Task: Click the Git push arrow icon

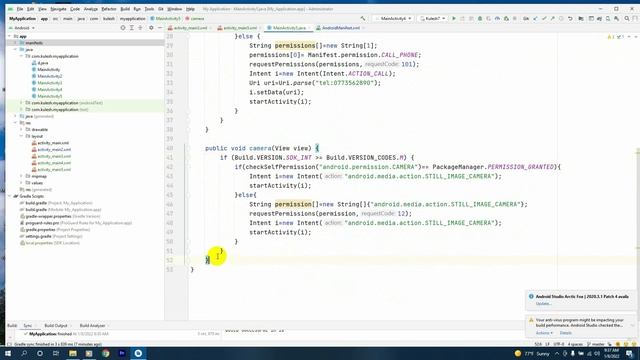Action: pos(552,18)
